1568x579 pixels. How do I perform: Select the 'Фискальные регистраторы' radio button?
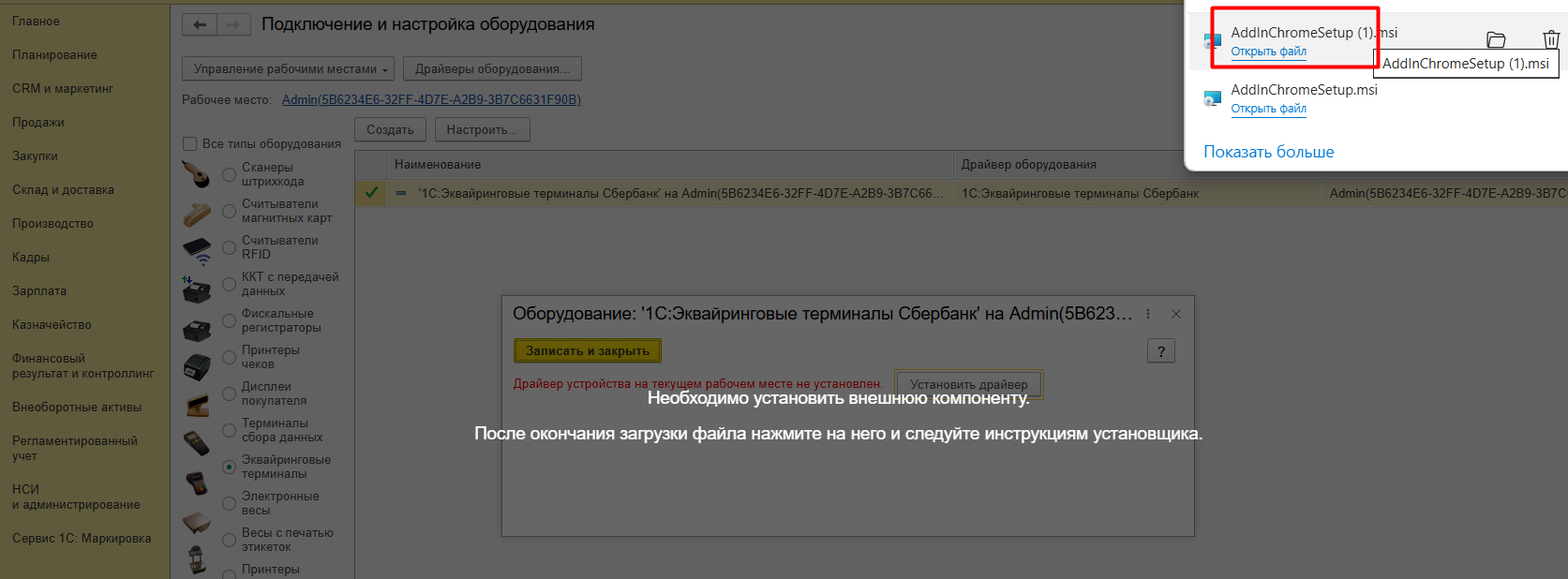pos(229,320)
